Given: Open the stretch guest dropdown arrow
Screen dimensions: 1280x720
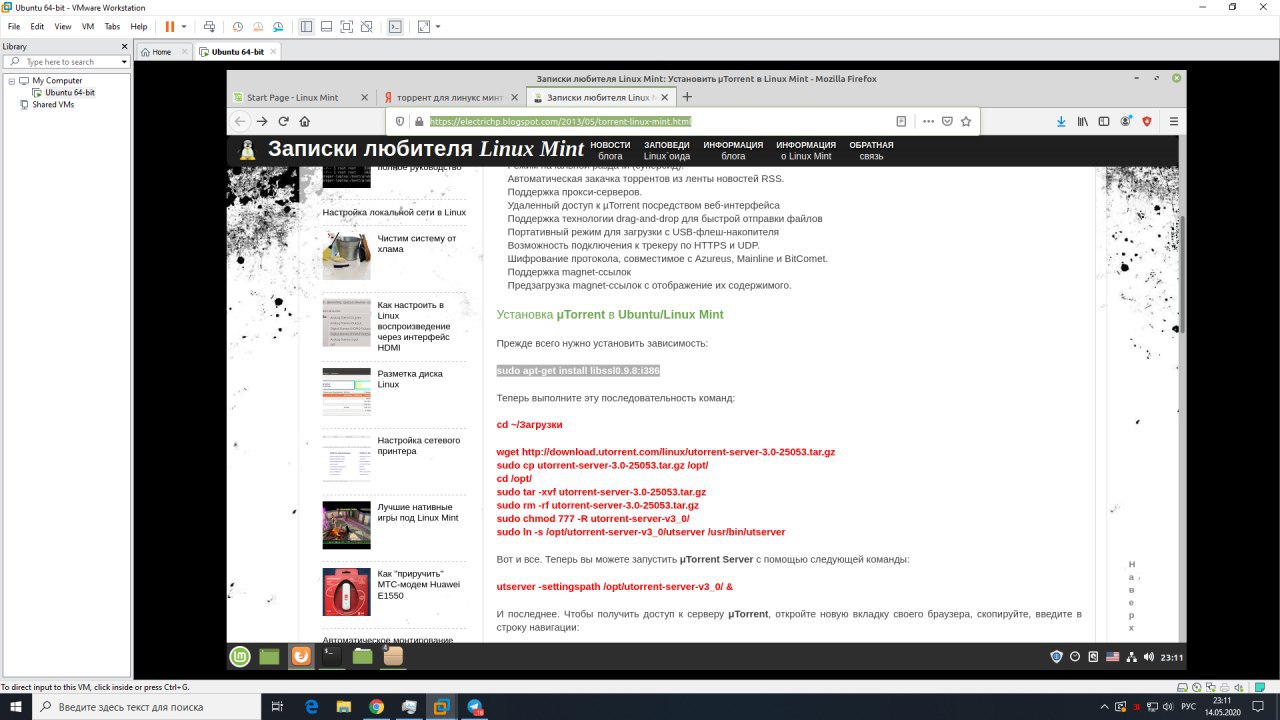Looking at the screenshot, I should (x=438, y=26).
